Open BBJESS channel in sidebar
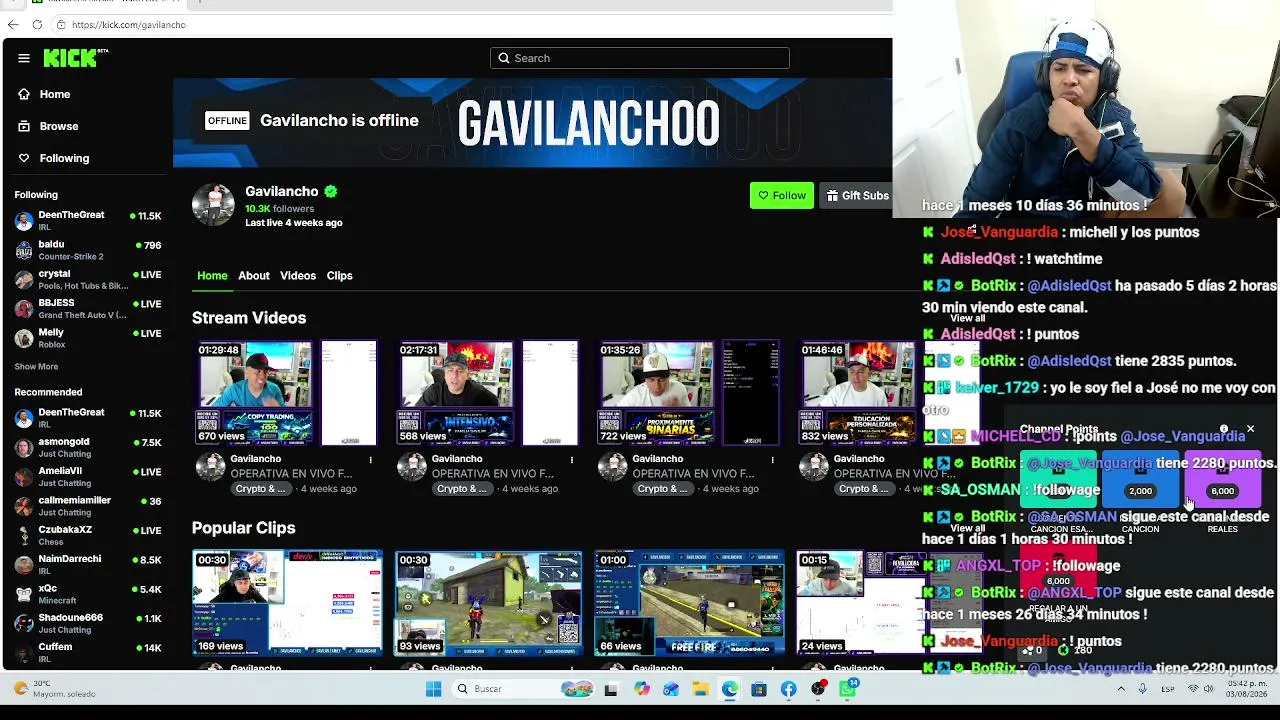 click(x=88, y=308)
